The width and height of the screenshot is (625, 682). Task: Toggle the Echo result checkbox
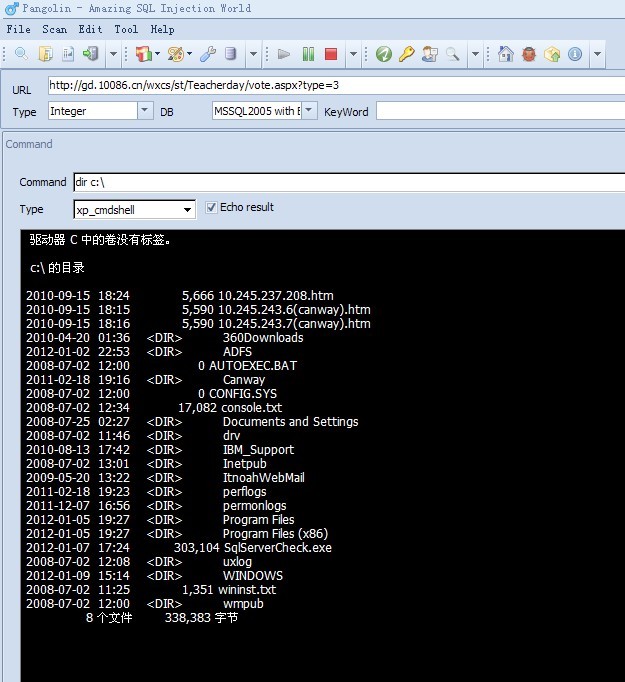211,207
